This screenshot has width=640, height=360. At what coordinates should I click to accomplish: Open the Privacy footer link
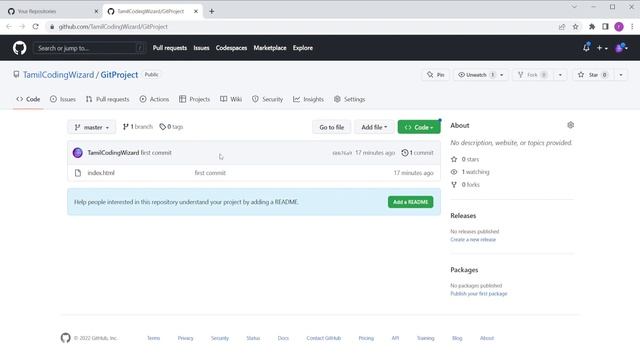pos(185,338)
